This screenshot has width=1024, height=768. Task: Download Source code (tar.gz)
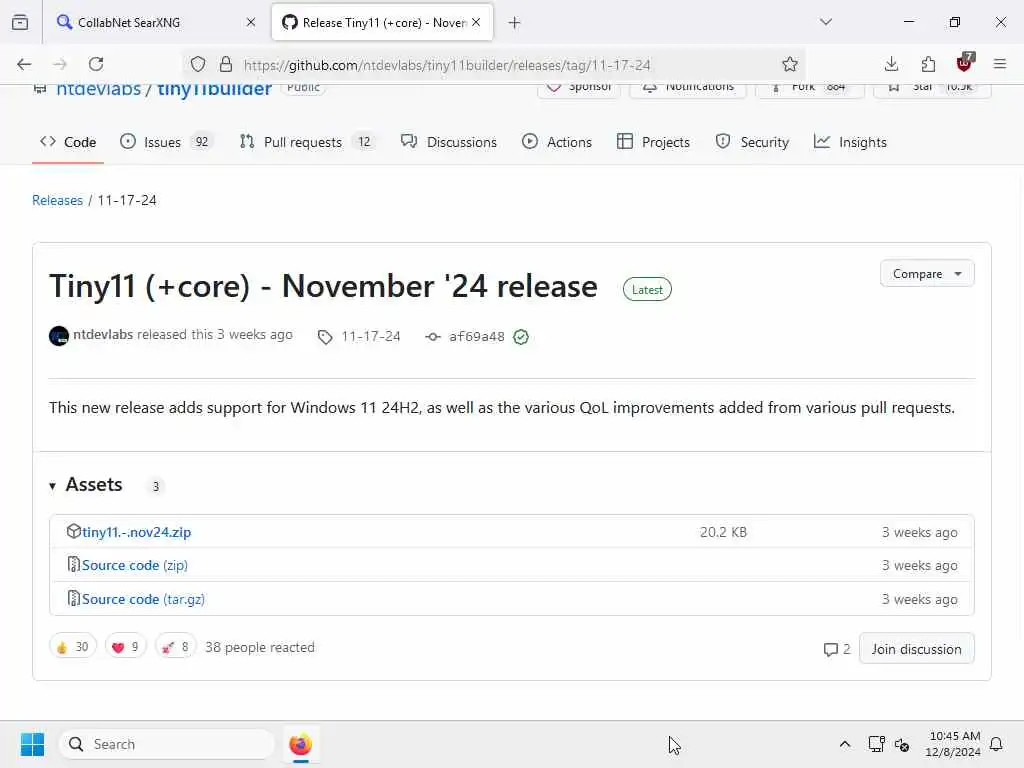tap(143, 599)
